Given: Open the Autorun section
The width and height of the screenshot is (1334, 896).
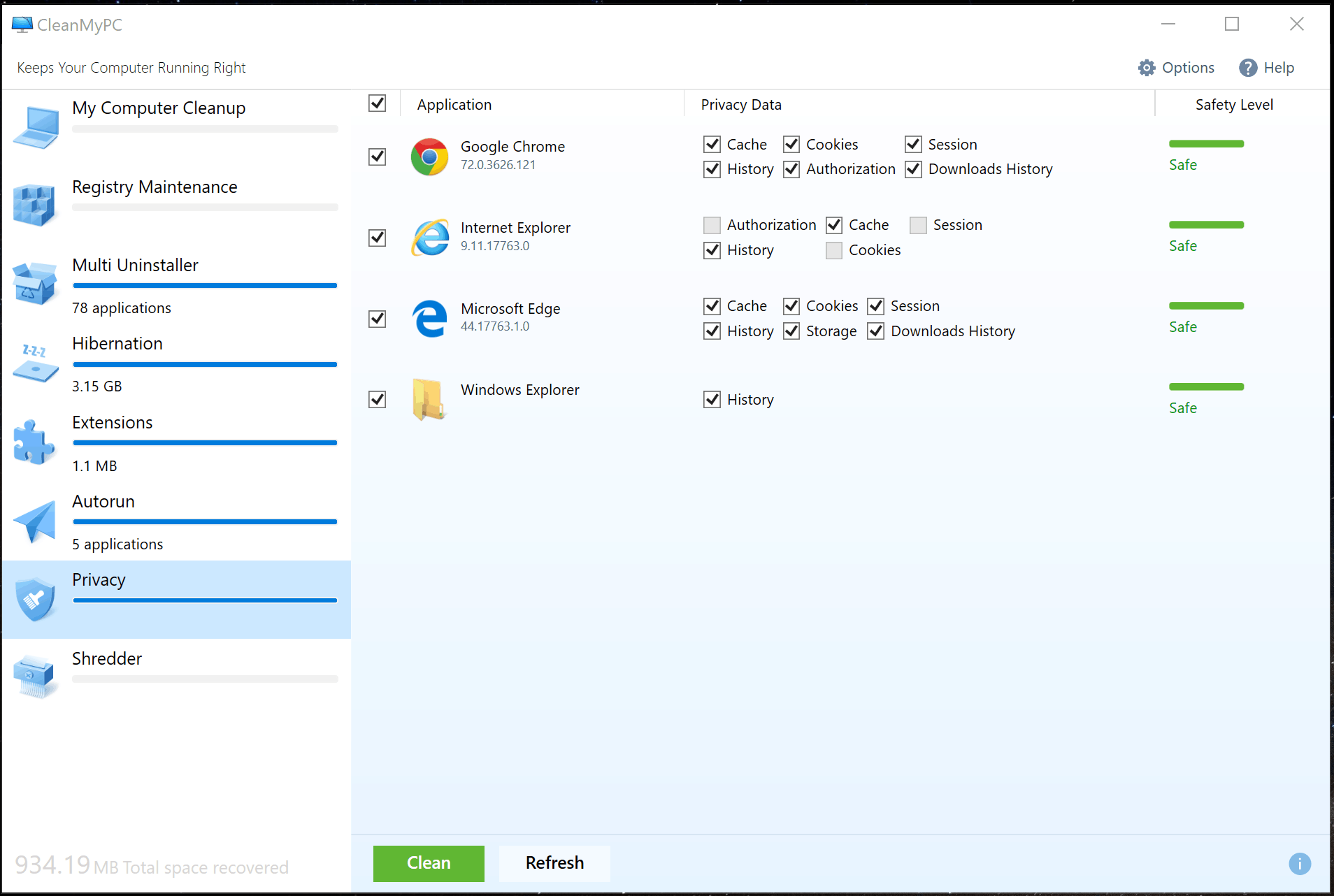Looking at the screenshot, I should [176, 521].
